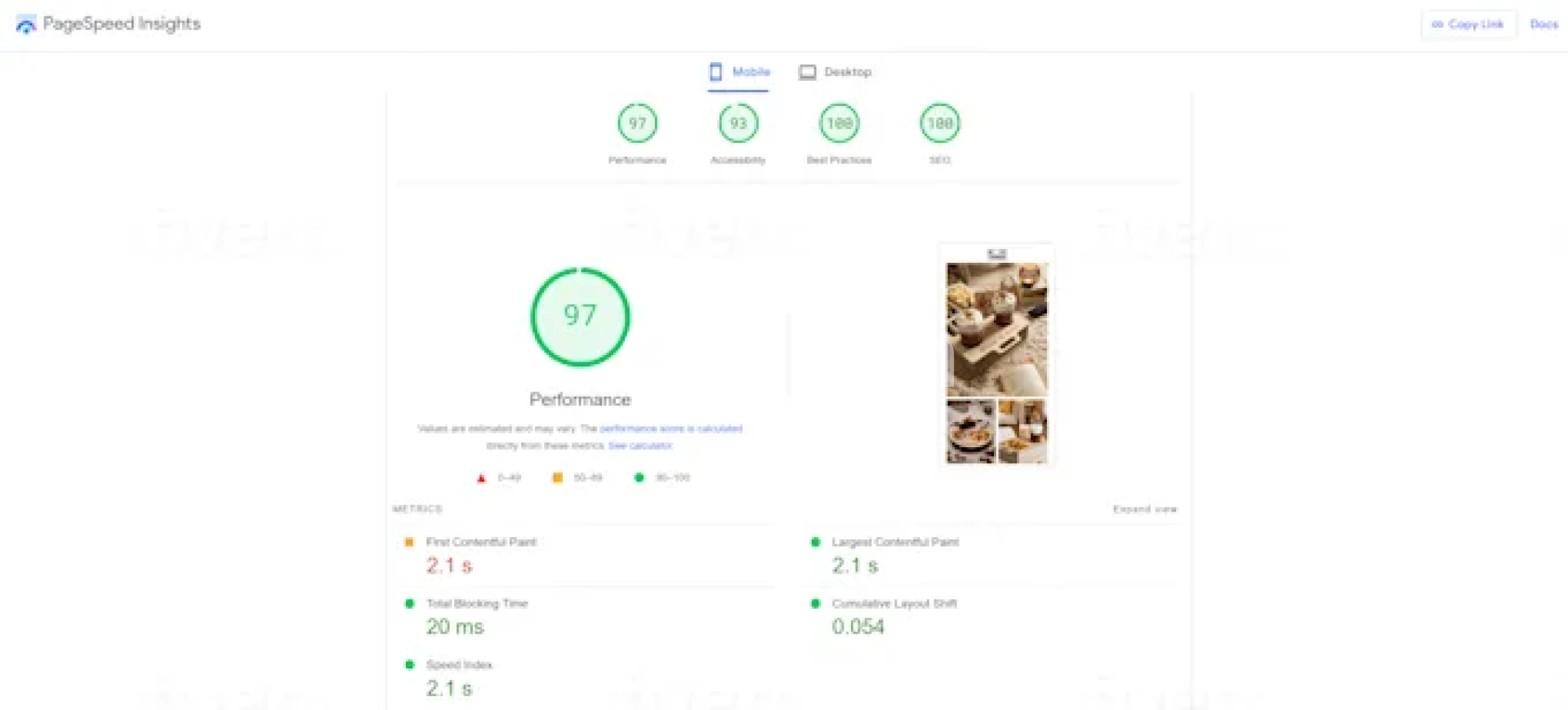This screenshot has height=710, width=1568.
Task: Open the Docs link
Action: click(x=1543, y=24)
